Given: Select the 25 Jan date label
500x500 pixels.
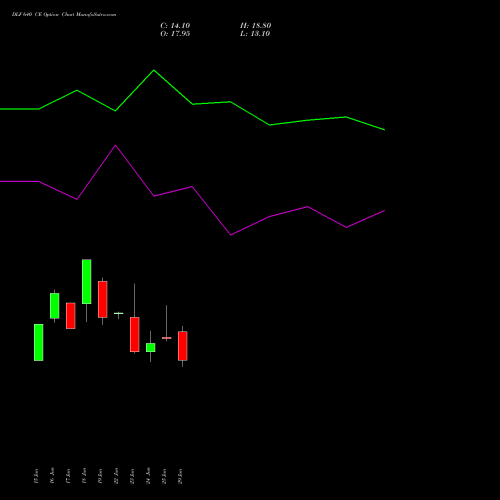Looking at the screenshot, I should (164, 476).
